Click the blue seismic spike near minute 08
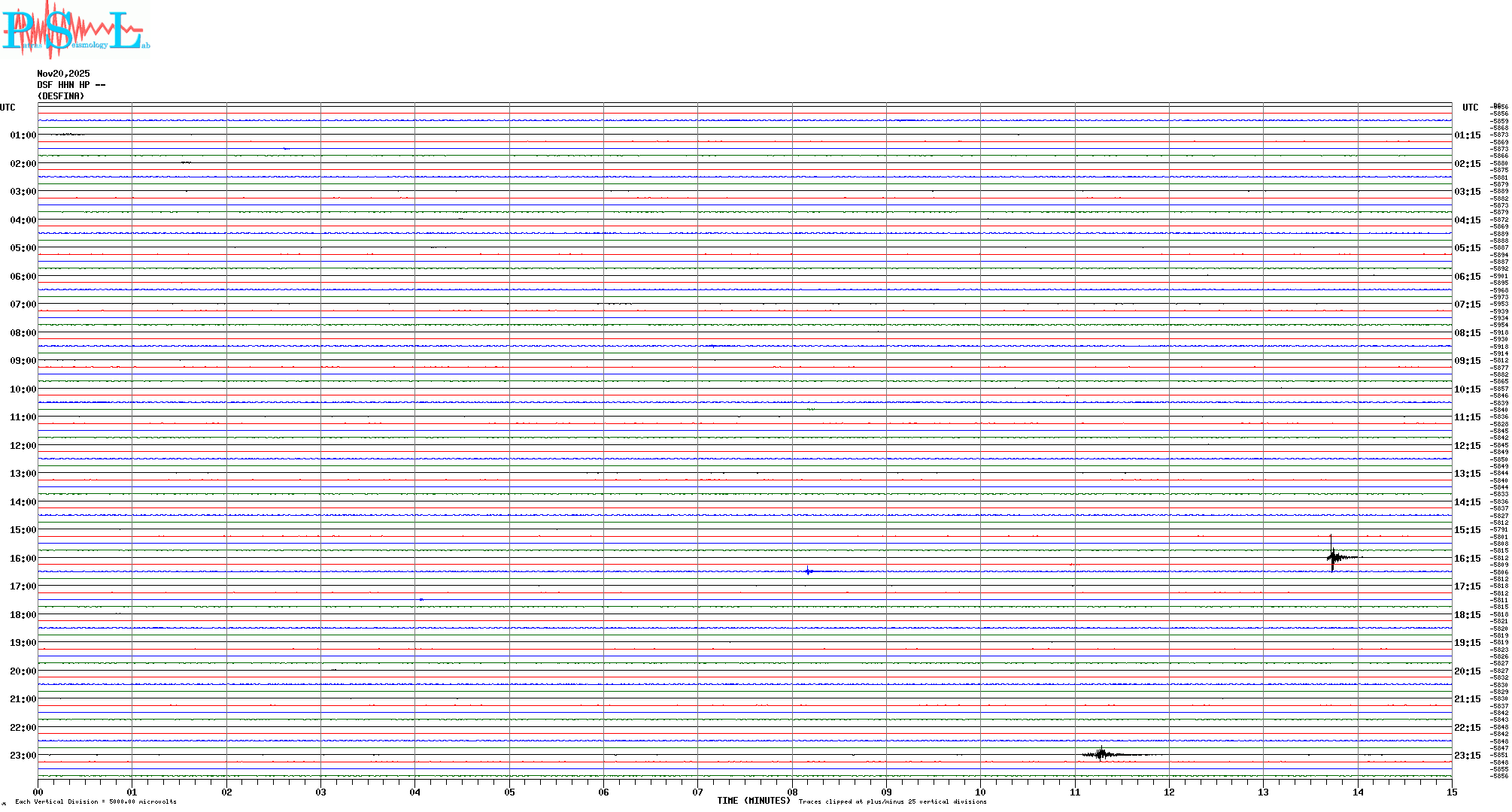 [x=809, y=571]
